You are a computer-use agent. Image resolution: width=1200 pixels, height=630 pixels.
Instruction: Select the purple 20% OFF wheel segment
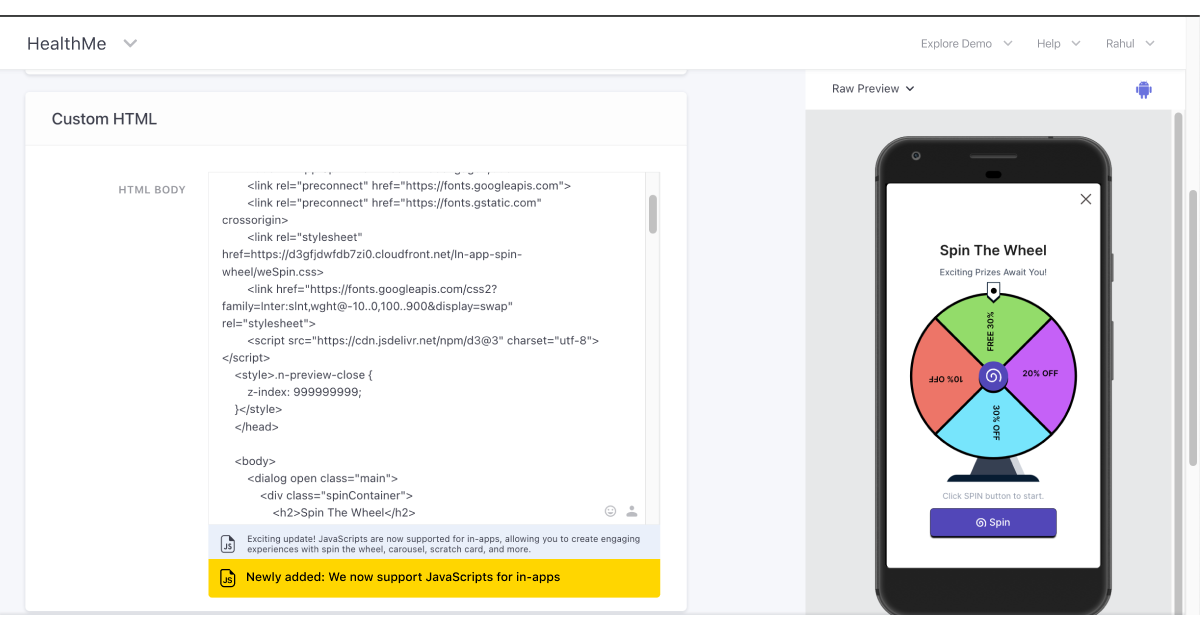point(1040,373)
